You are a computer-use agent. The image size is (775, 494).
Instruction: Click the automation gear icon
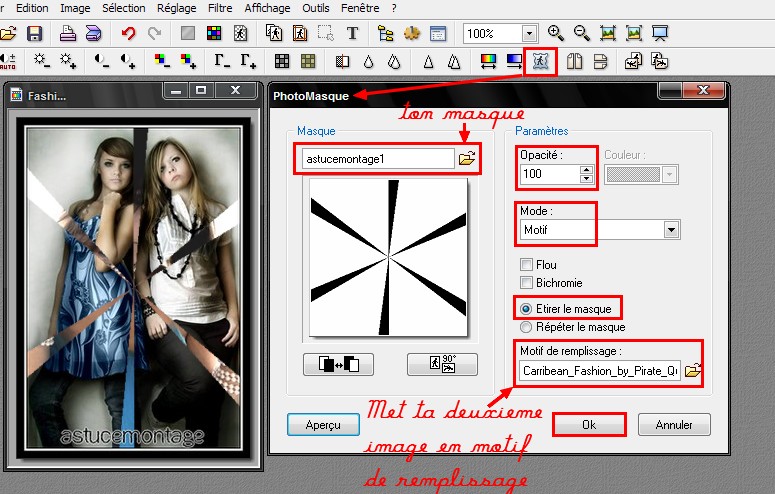(412, 34)
